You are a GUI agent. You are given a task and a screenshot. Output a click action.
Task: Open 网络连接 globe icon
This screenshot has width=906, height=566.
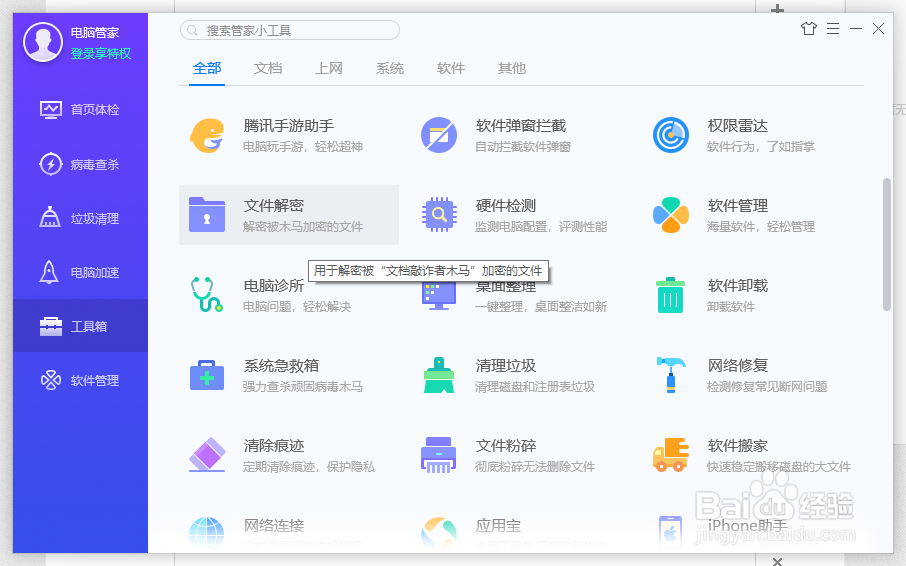coord(207,533)
